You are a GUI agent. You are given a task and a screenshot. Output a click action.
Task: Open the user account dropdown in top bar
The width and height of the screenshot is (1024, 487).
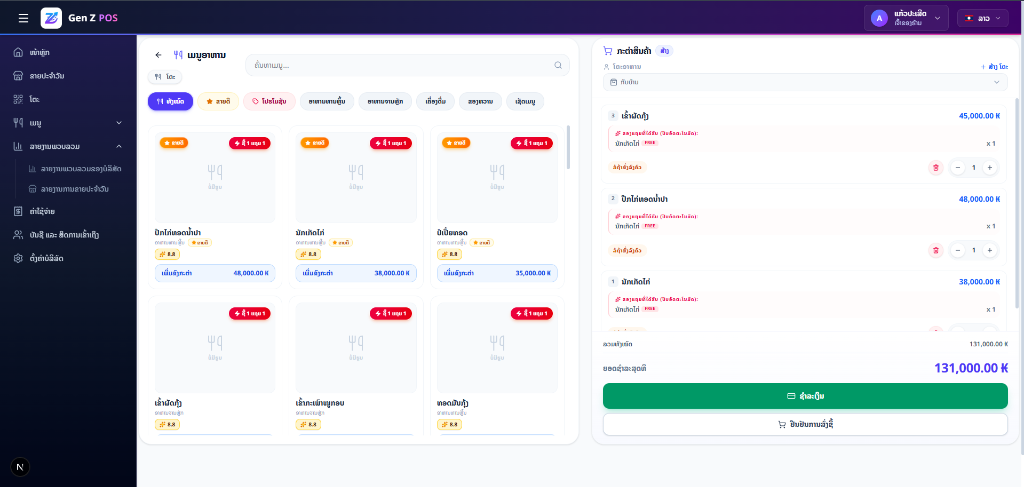(906, 18)
